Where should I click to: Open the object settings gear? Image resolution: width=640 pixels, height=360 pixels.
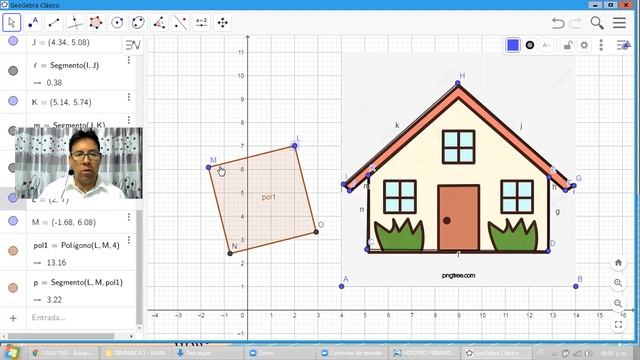point(584,45)
